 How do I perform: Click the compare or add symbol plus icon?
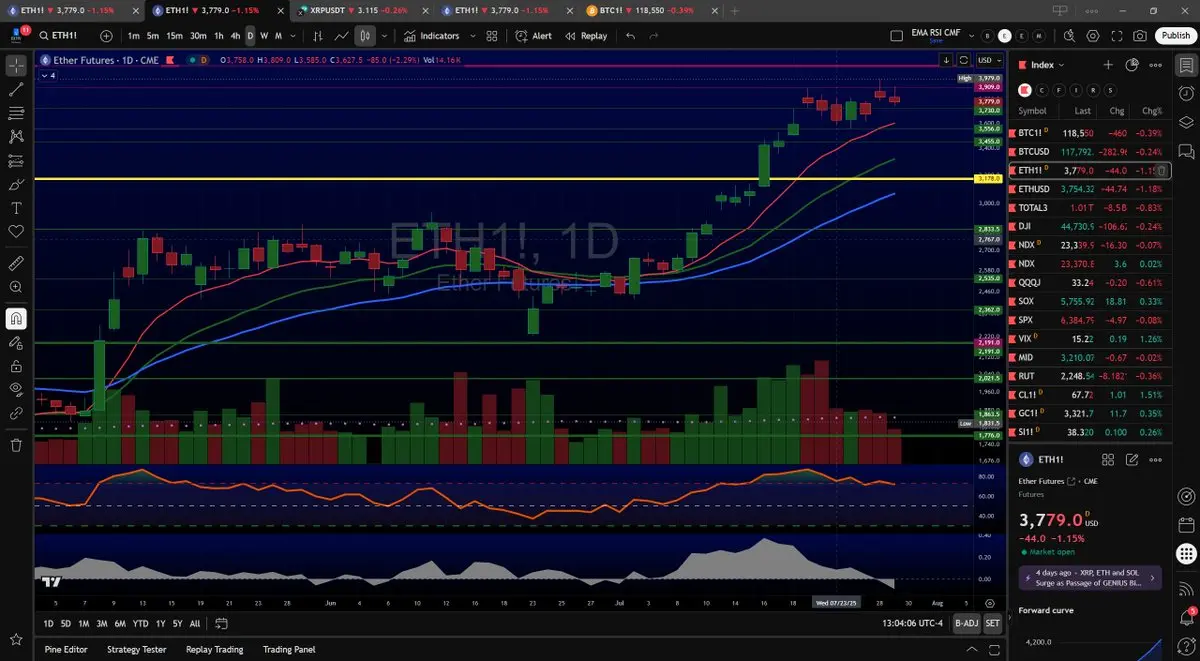[106, 36]
